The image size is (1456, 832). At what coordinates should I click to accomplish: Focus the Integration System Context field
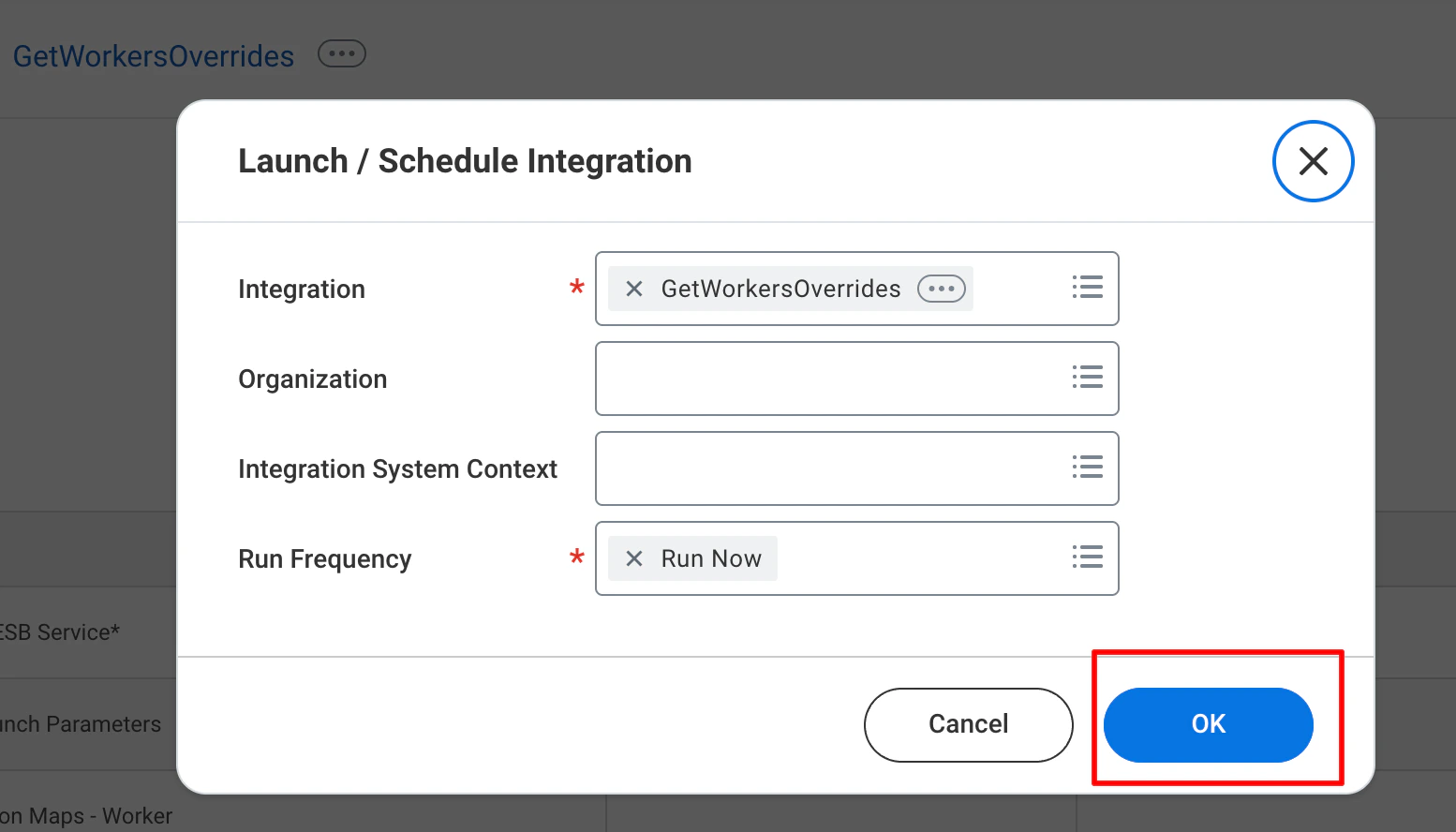pyautogui.click(x=856, y=468)
